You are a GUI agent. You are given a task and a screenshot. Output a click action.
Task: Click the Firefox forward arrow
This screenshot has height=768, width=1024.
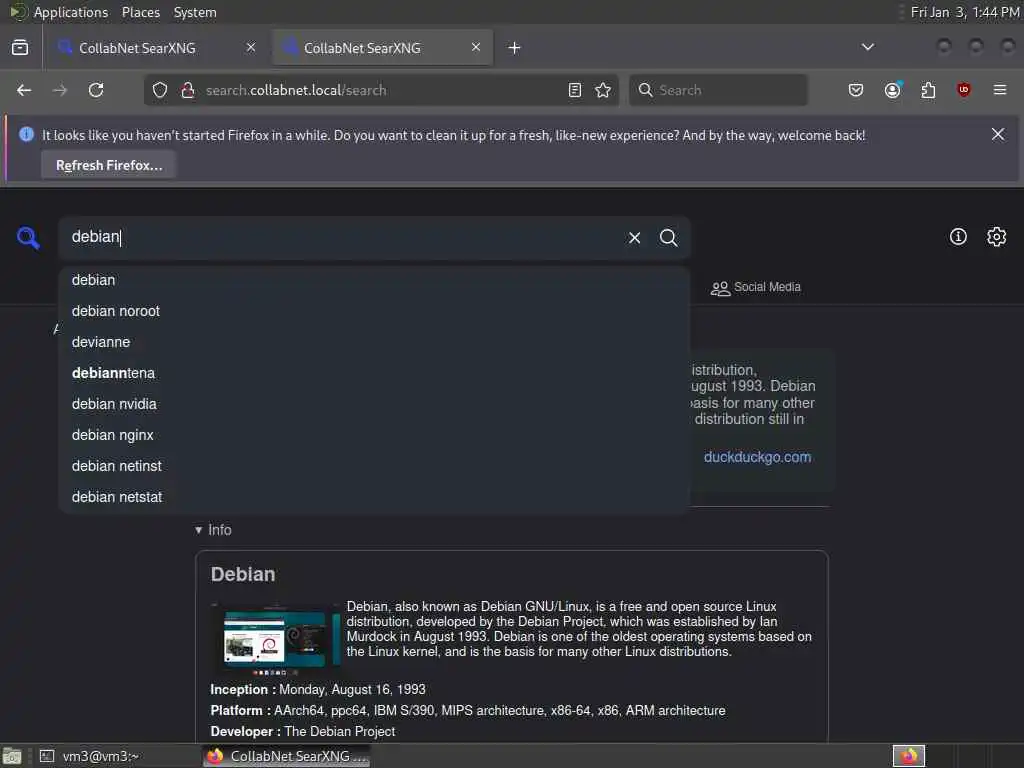[59, 90]
